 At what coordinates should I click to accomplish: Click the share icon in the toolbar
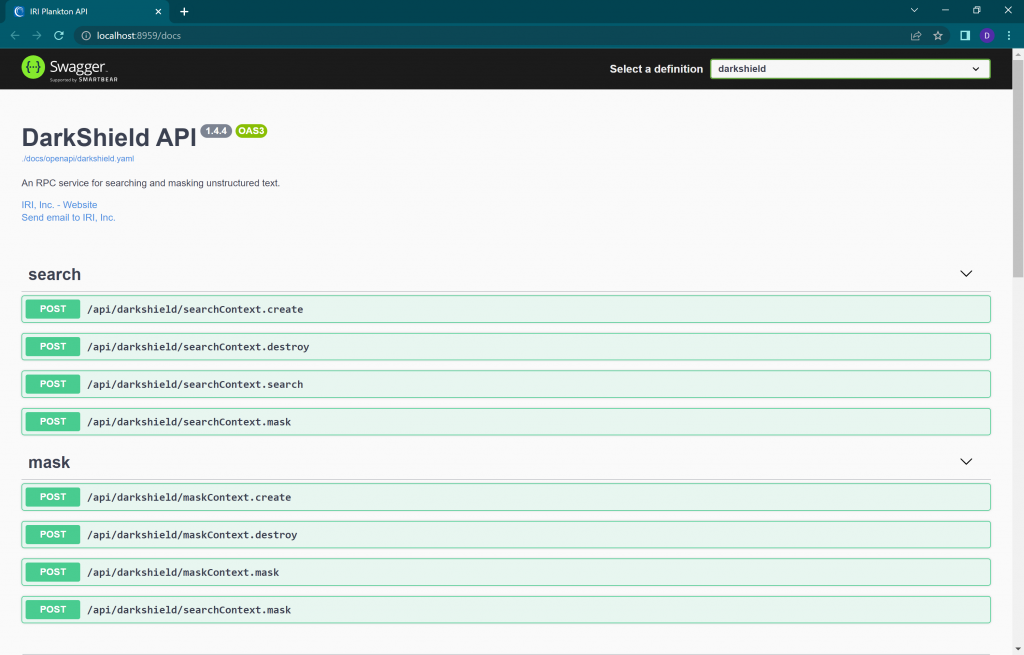pos(914,34)
